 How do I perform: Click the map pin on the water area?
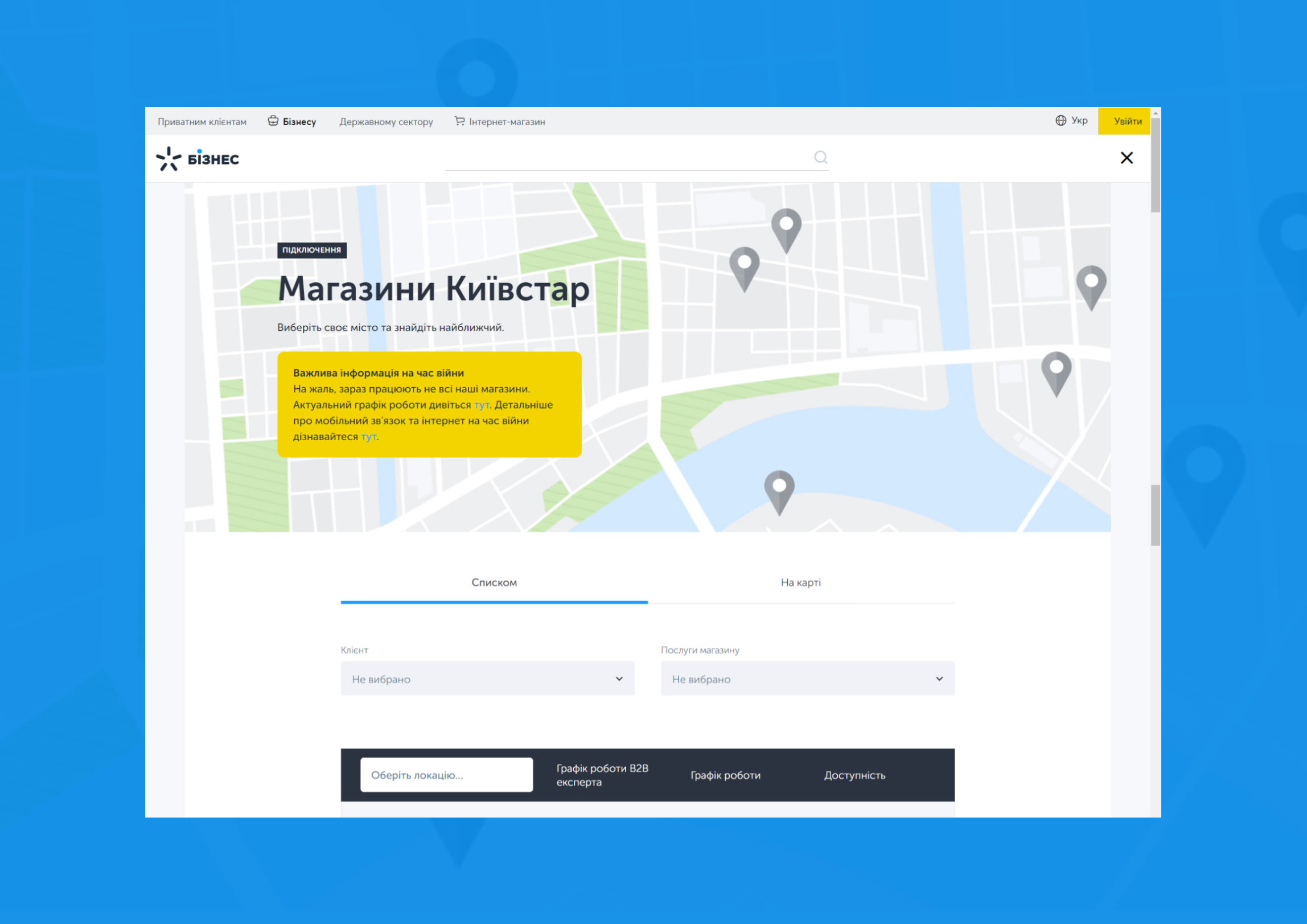click(779, 488)
